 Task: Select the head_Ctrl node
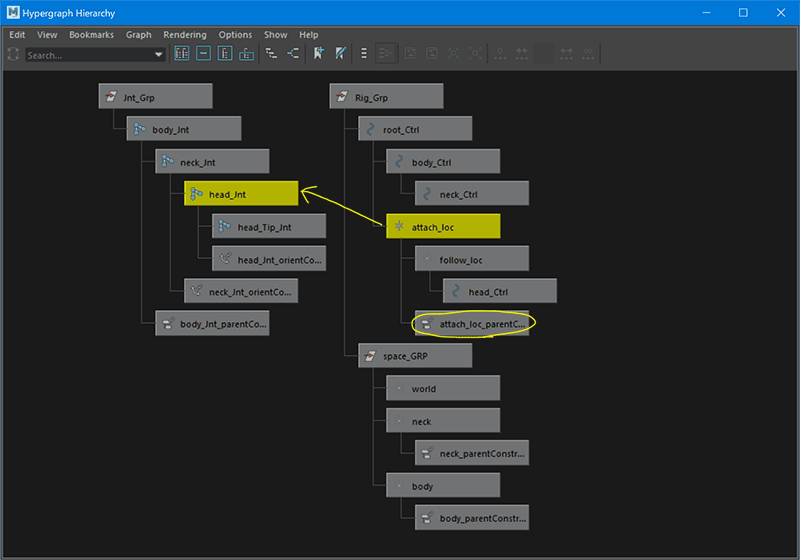[500, 291]
